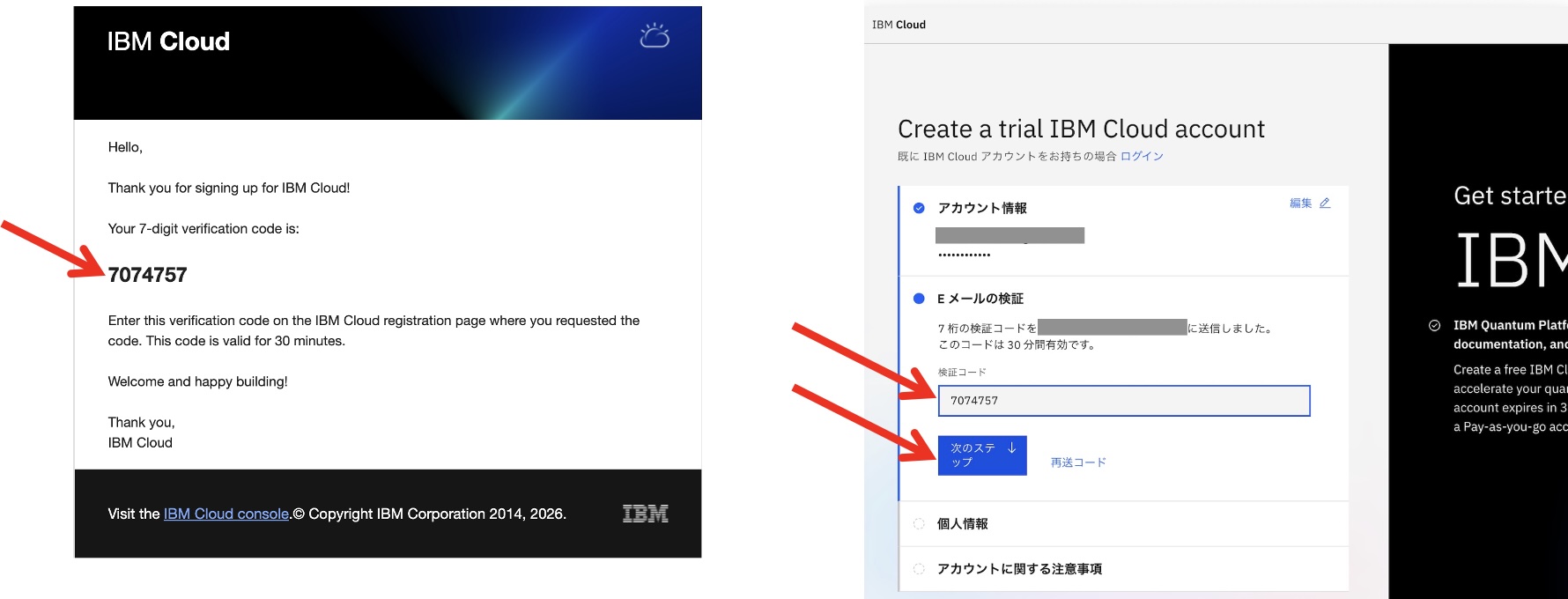
Task: Expand the 個人情報 section
Action: tap(1124, 524)
